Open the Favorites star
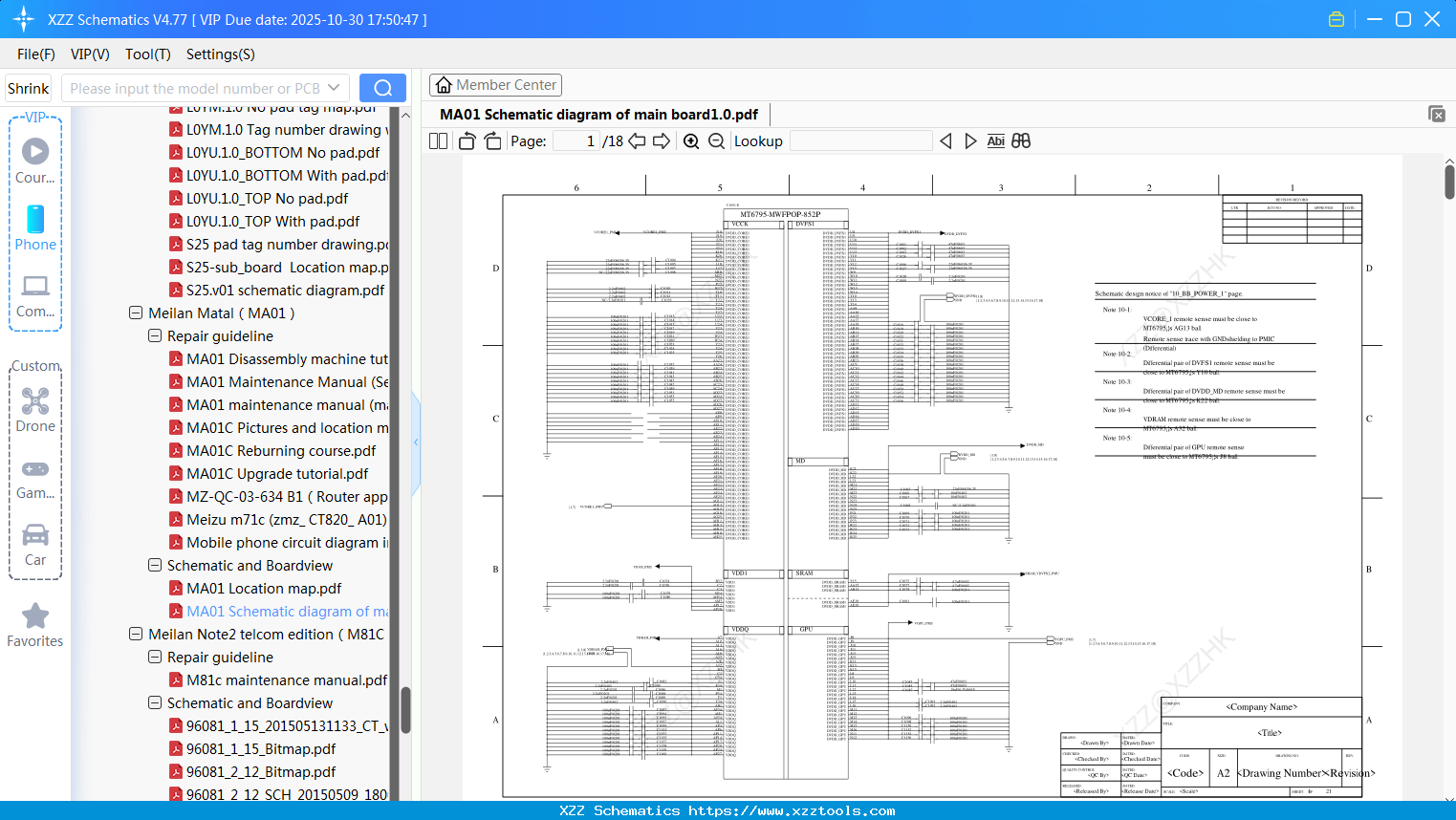The image size is (1456, 820). pos(35,625)
